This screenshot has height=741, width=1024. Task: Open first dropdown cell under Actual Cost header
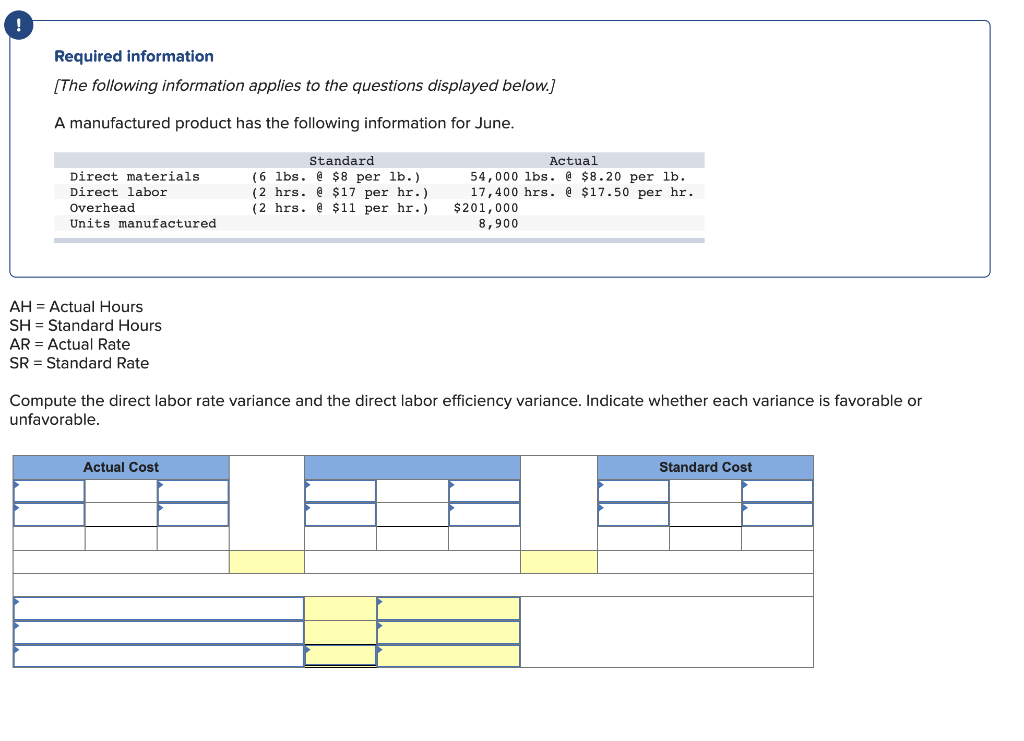coord(50,490)
